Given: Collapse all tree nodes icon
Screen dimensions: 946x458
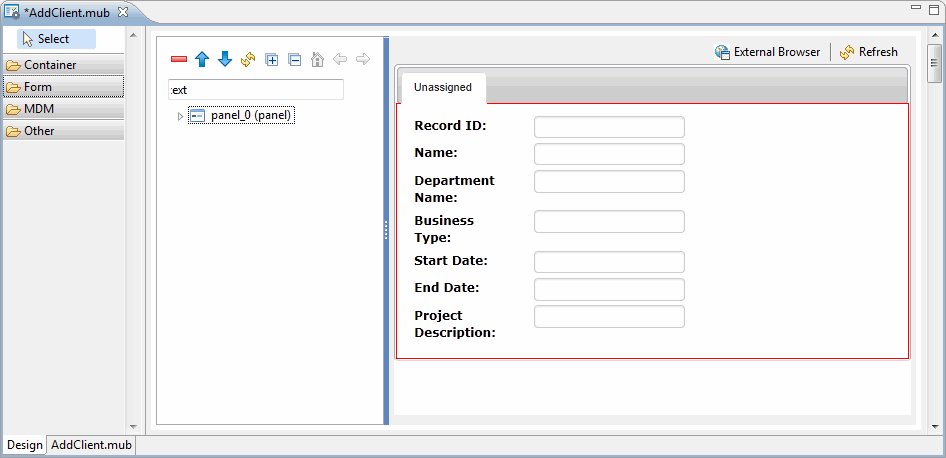Looking at the screenshot, I should tap(294, 59).
